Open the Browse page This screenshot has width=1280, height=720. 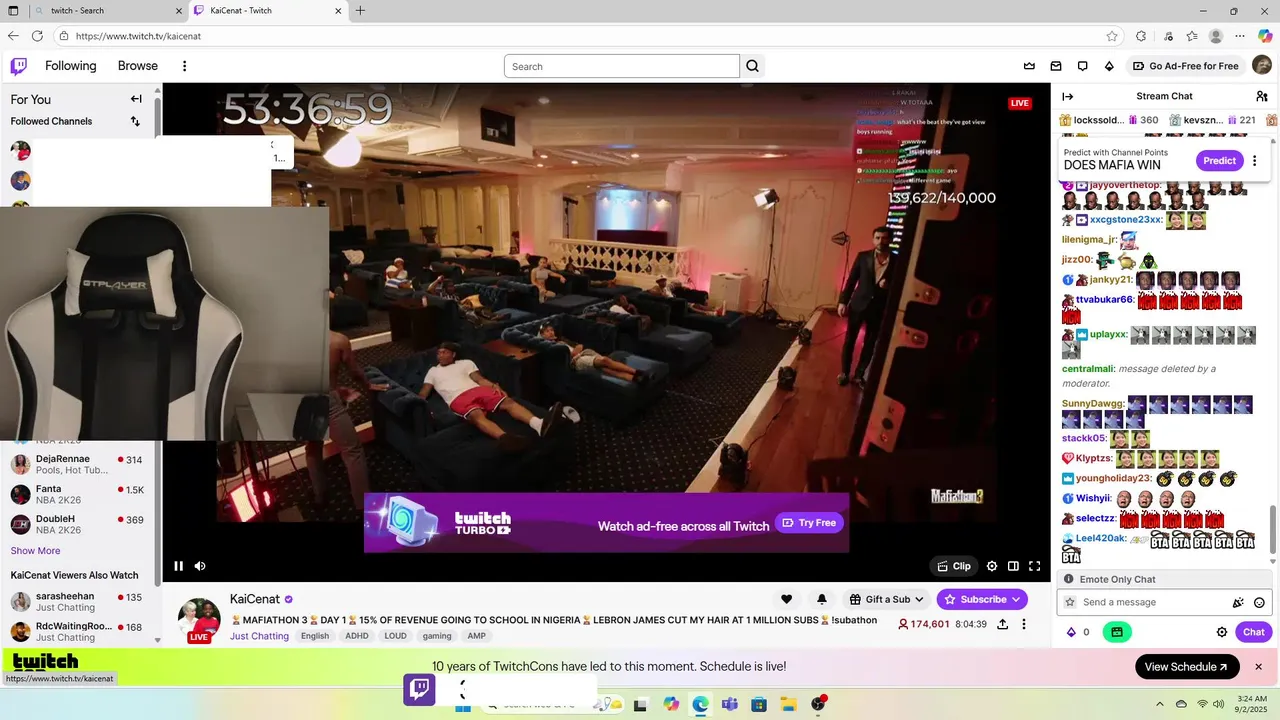click(138, 66)
